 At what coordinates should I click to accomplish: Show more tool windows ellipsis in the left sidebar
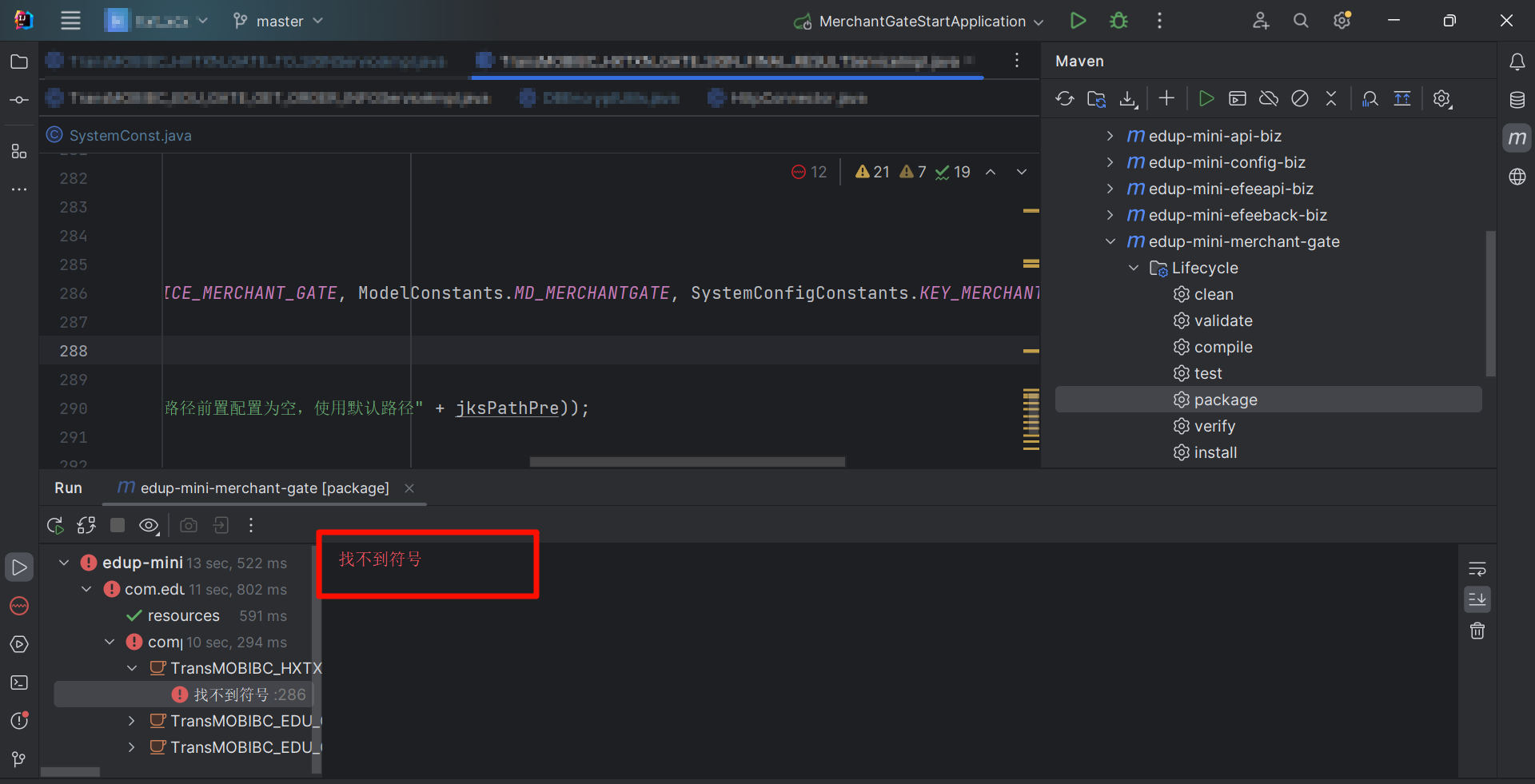coord(19,189)
